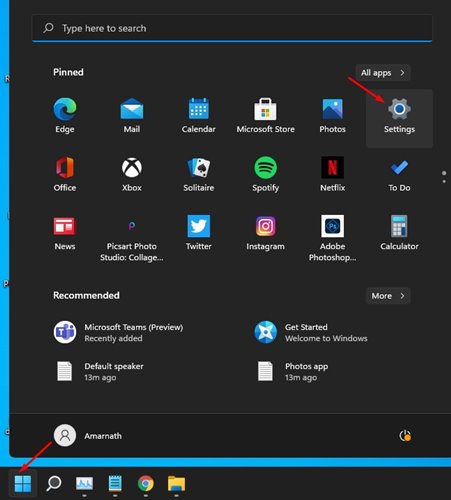Open the Calculator app

(x=399, y=233)
